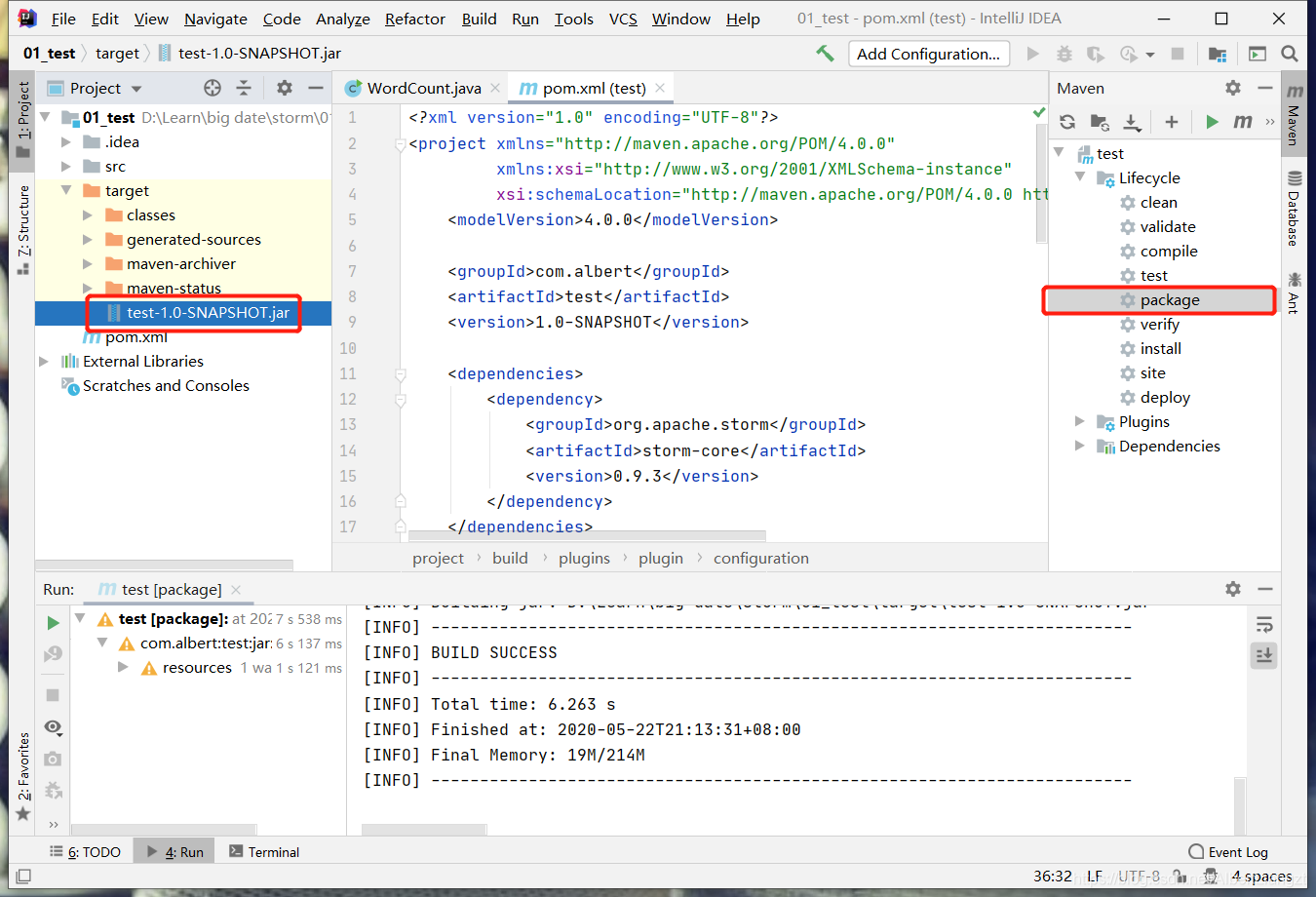This screenshot has width=1316, height=897.
Task: Open the Event Log
Action: pyautogui.click(x=1229, y=851)
